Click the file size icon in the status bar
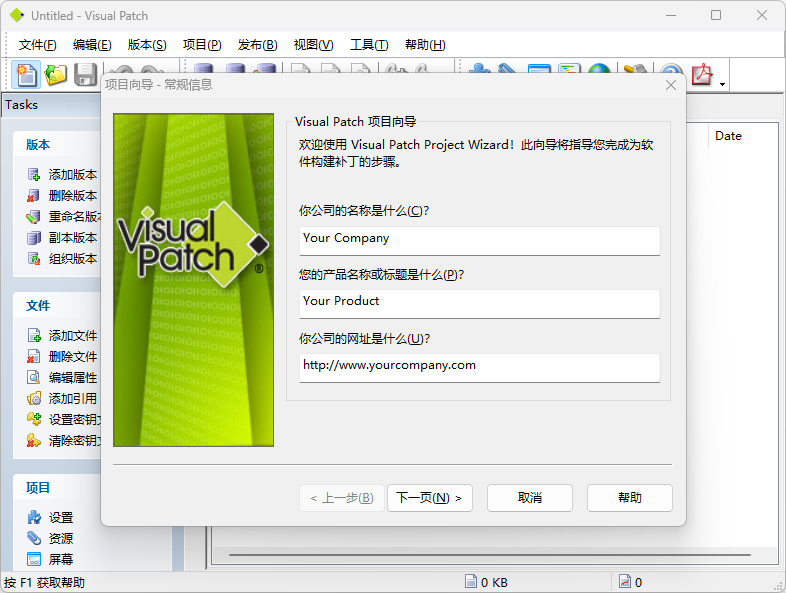Viewport: 786px width, 593px height. (471, 581)
